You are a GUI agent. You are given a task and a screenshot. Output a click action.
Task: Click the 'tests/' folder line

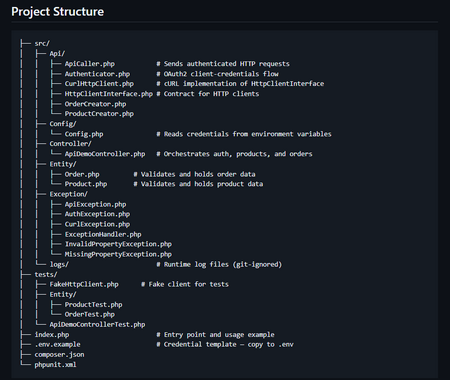[46, 274]
